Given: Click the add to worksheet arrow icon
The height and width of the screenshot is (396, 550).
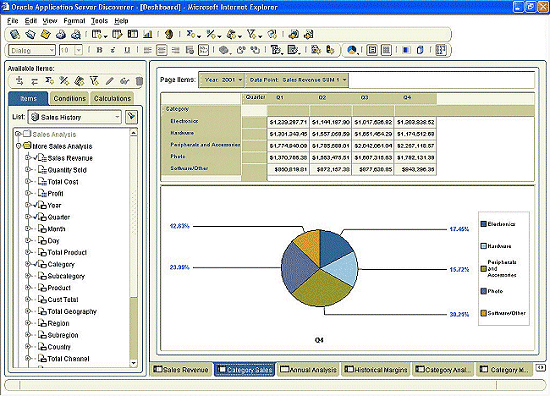Looking at the screenshot, I should point(20,81).
